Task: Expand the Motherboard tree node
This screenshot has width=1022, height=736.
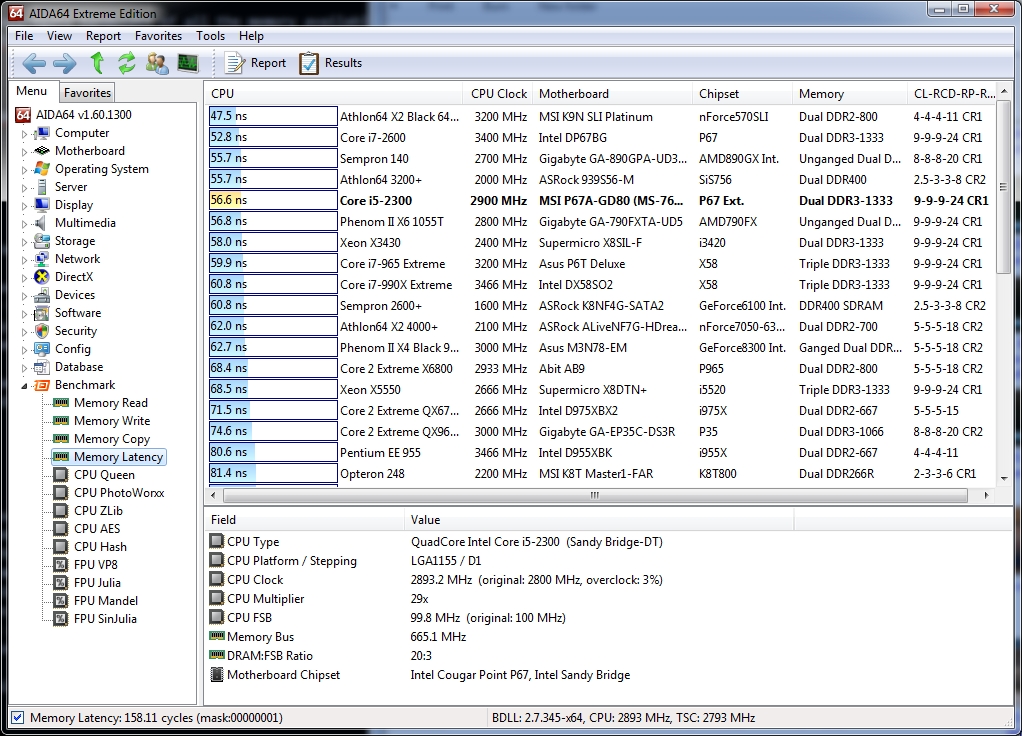Action: tap(25, 152)
